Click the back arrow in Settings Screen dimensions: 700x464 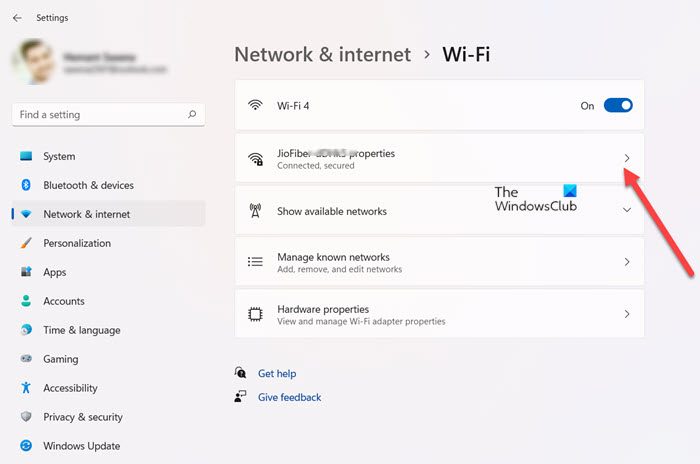[17, 18]
